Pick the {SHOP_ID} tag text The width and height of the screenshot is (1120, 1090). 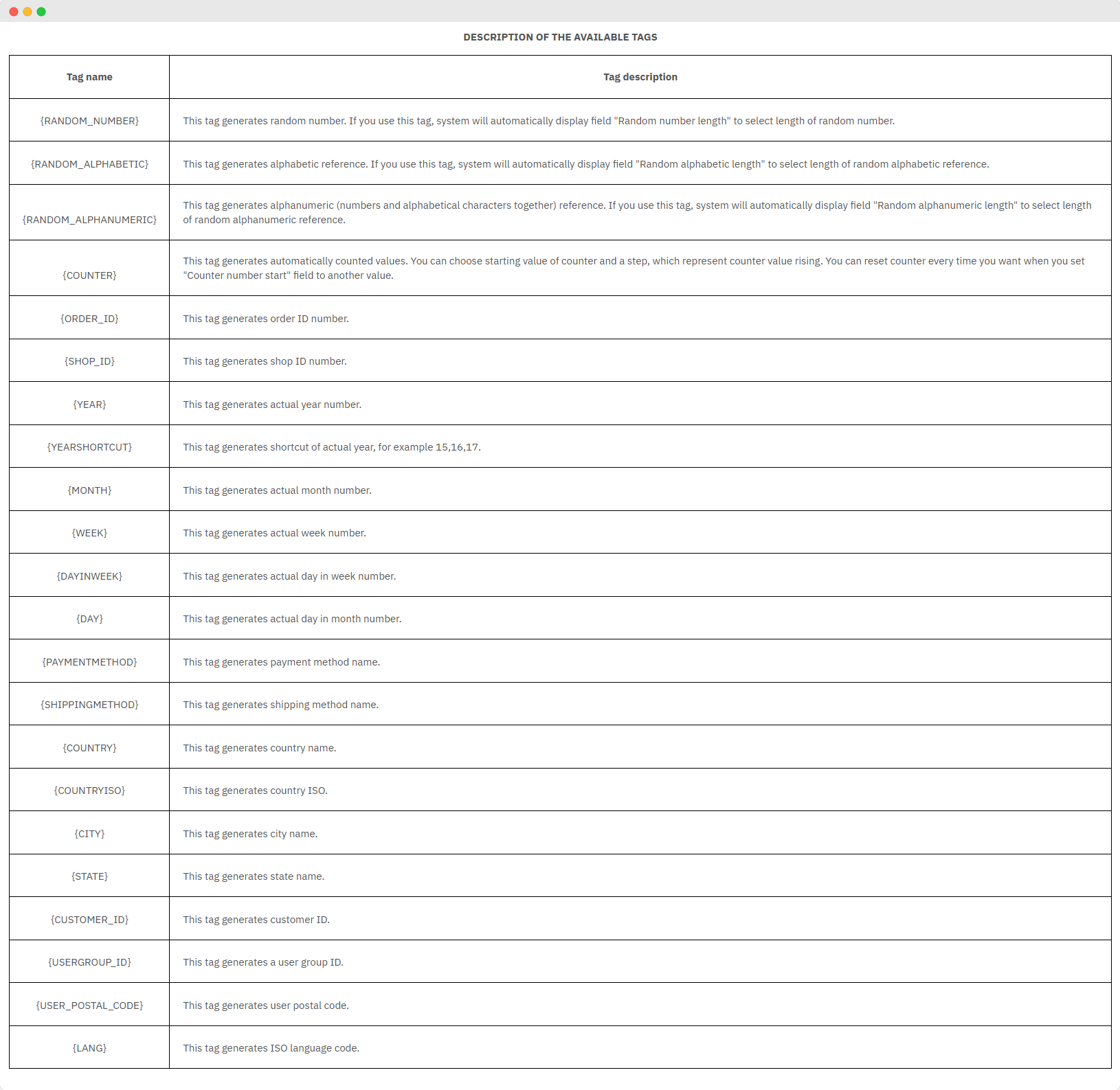[89, 361]
